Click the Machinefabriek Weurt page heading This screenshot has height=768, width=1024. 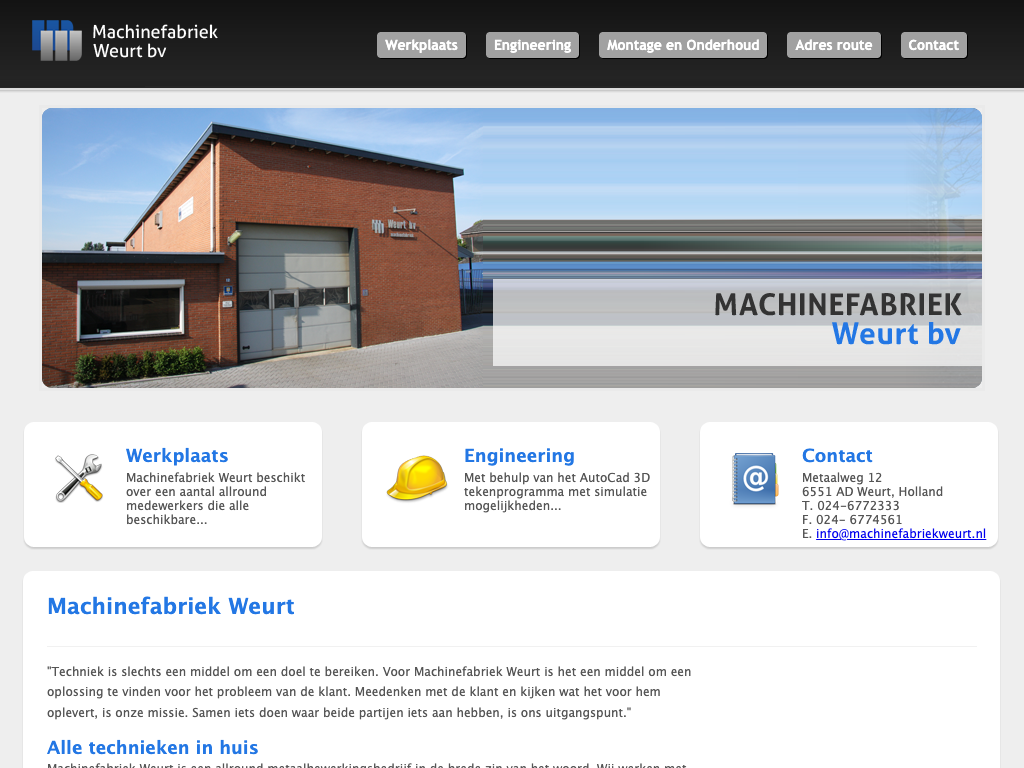click(x=171, y=606)
